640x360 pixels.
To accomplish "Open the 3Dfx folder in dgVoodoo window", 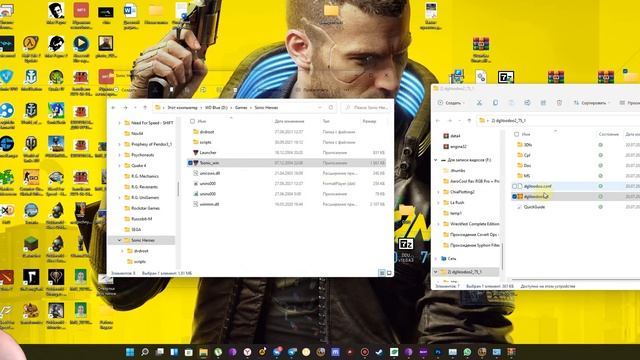I will coord(528,145).
